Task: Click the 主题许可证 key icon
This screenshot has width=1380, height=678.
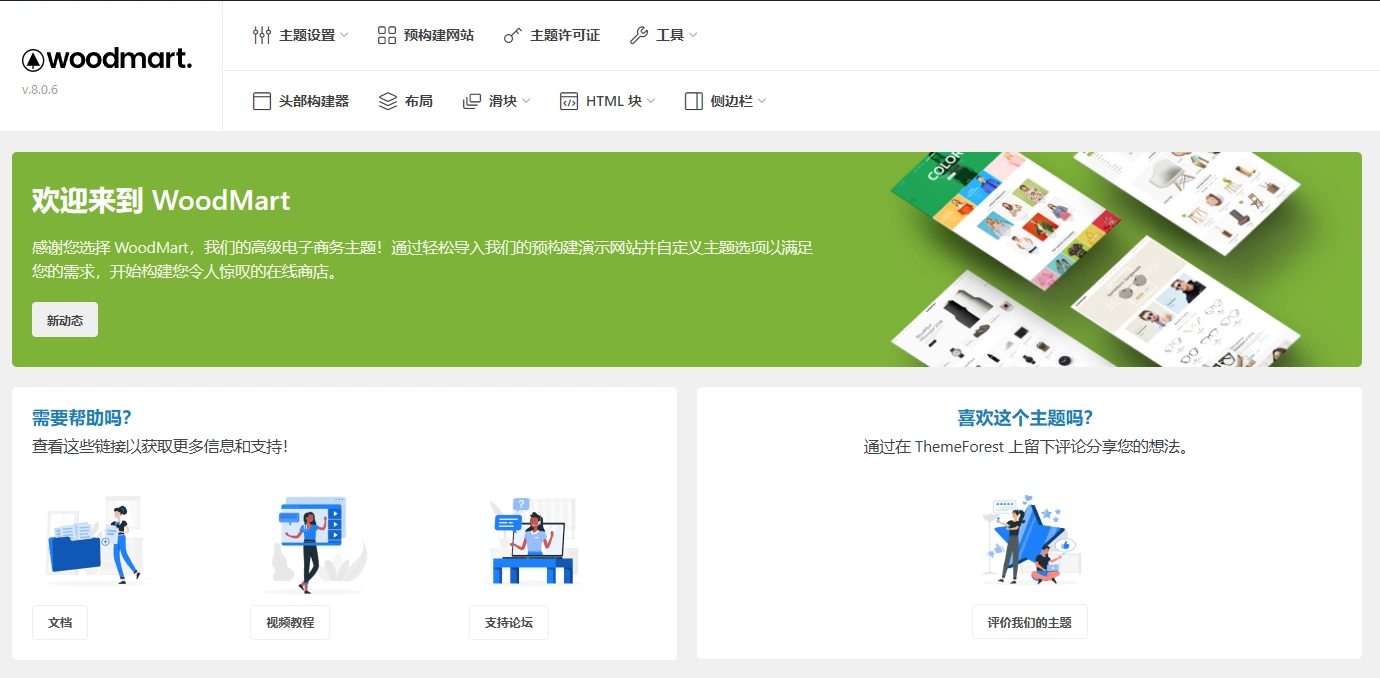Action: (513, 34)
